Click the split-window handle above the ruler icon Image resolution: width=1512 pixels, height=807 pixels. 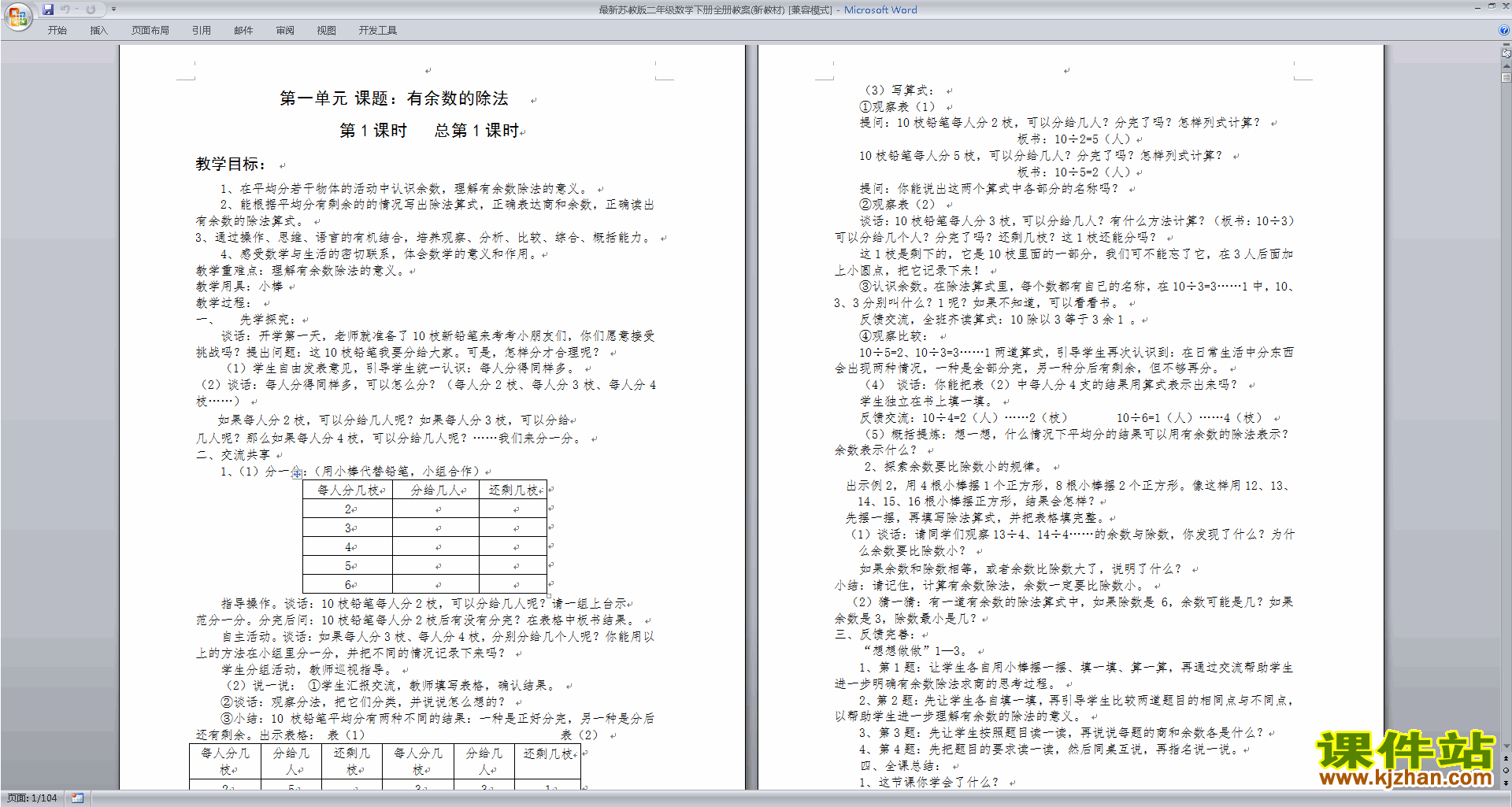(1506, 46)
